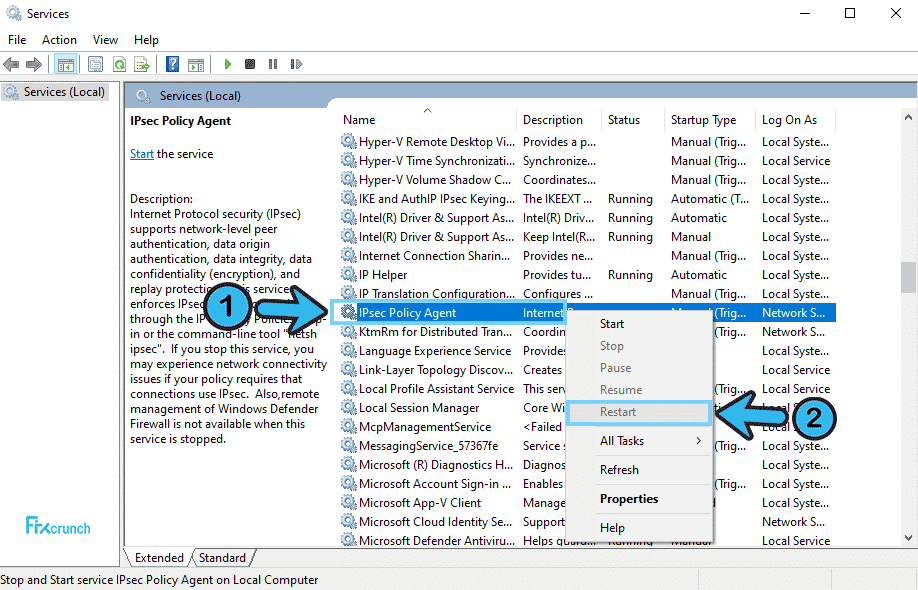Click the Export List toolbar icon
This screenshot has height=590, width=918.
pyautogui.click(x=142, y=64)
